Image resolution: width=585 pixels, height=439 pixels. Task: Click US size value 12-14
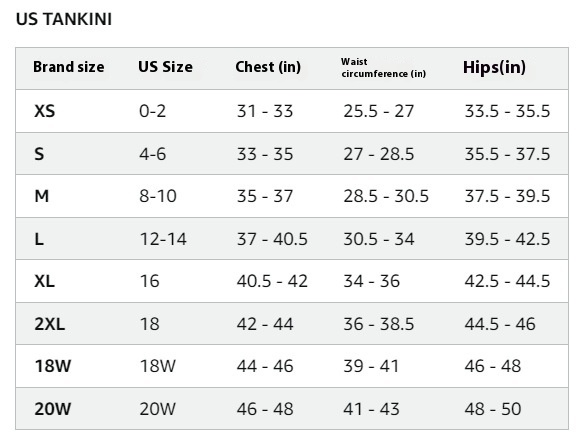coord(163,239)
